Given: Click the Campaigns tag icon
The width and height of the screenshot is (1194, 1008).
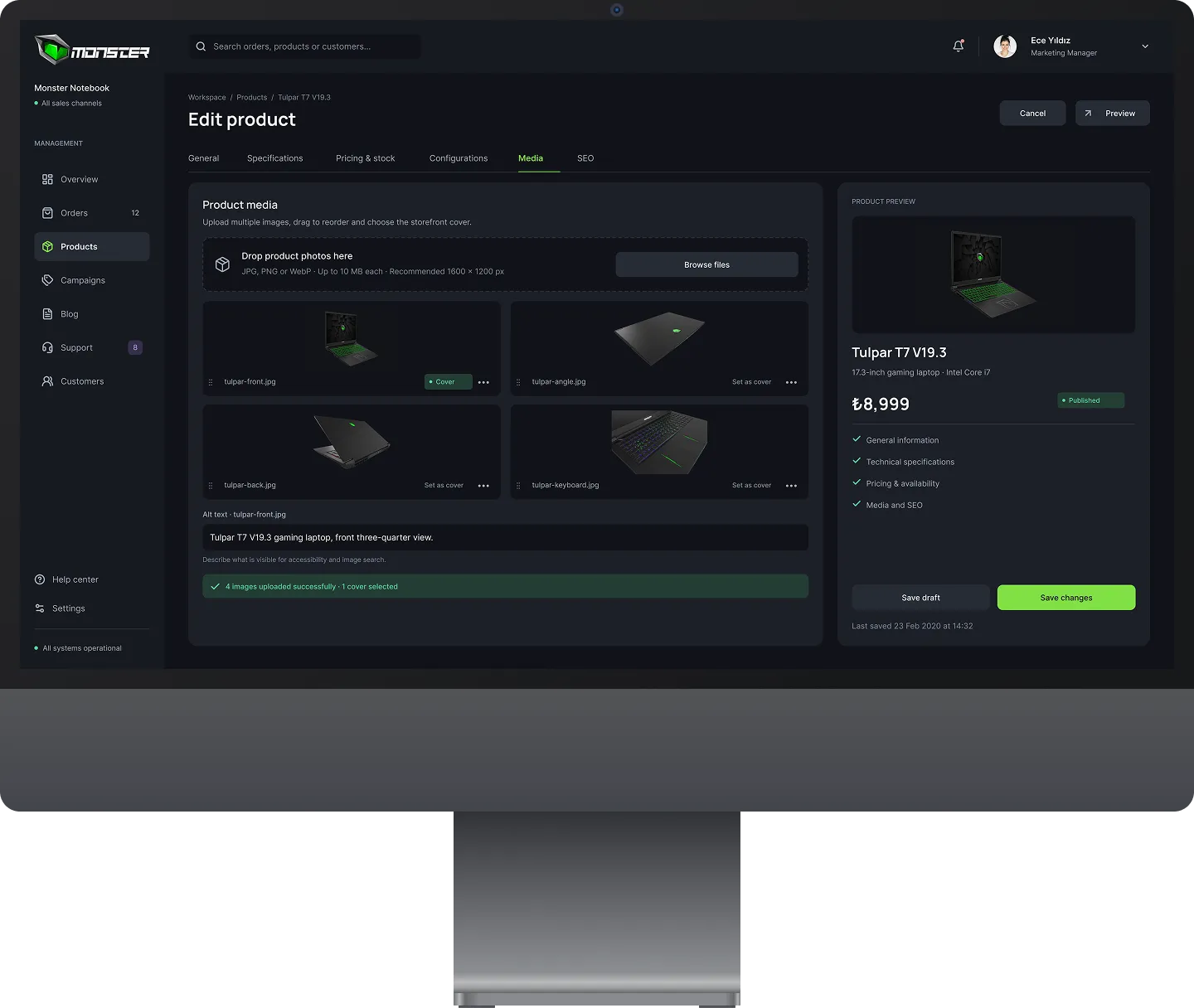Looking at the screenshot, I should click(x=47, y=280).
